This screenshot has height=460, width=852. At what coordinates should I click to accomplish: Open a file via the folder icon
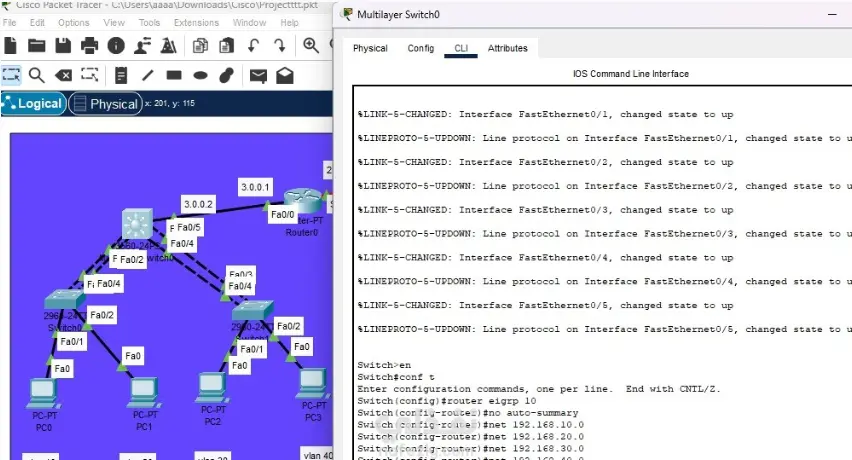[36, 46]
